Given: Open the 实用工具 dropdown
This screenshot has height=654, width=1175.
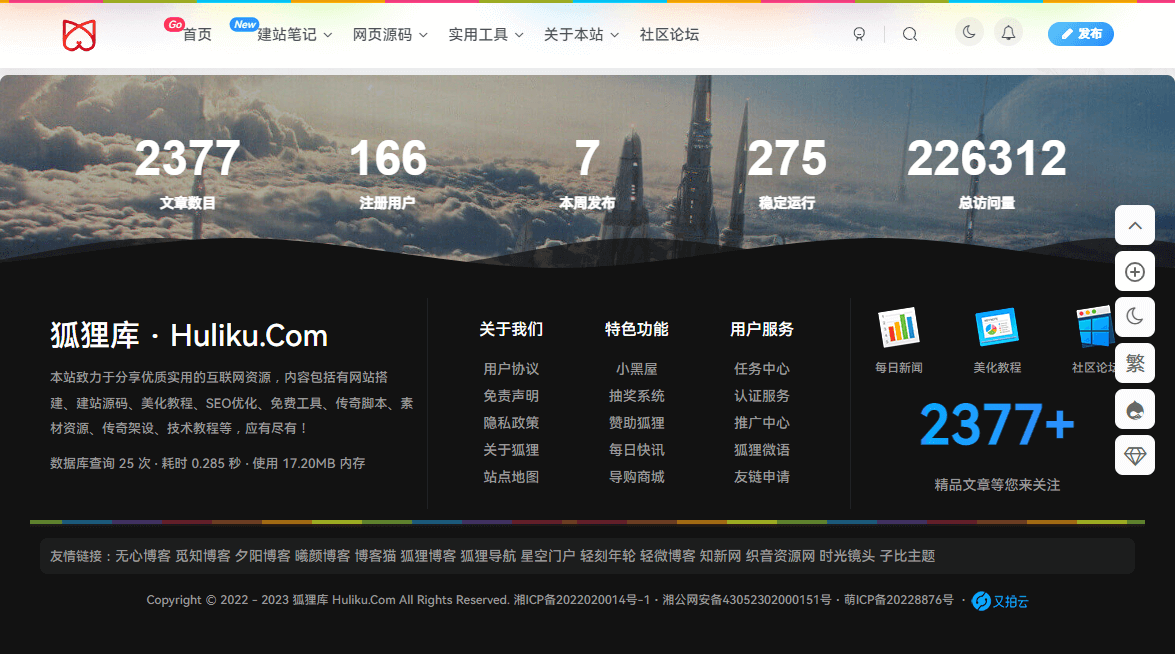Looking at the screenshot, I should (479, 33).
